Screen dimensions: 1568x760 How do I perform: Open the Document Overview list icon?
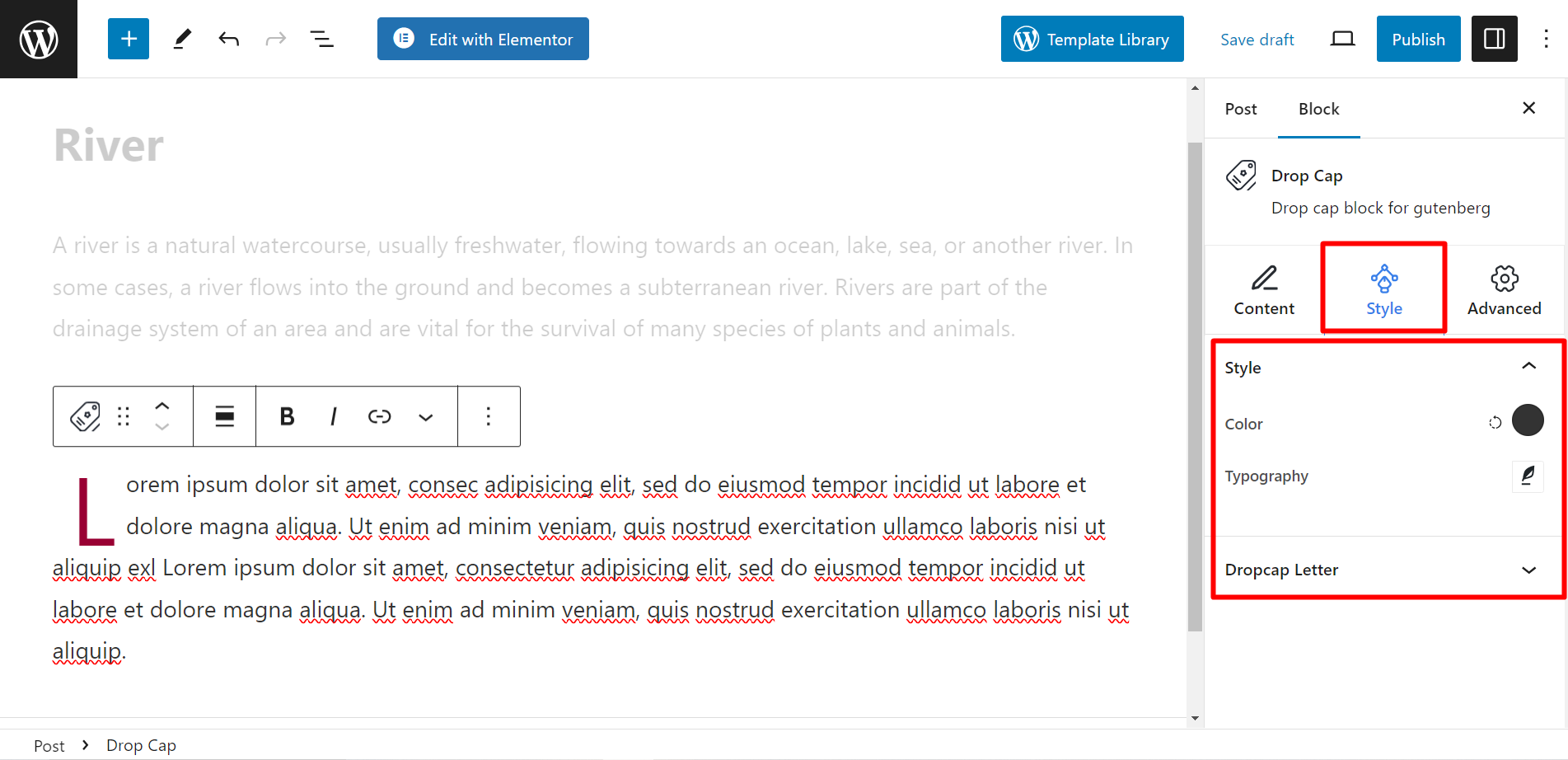(x=321, y=39)
